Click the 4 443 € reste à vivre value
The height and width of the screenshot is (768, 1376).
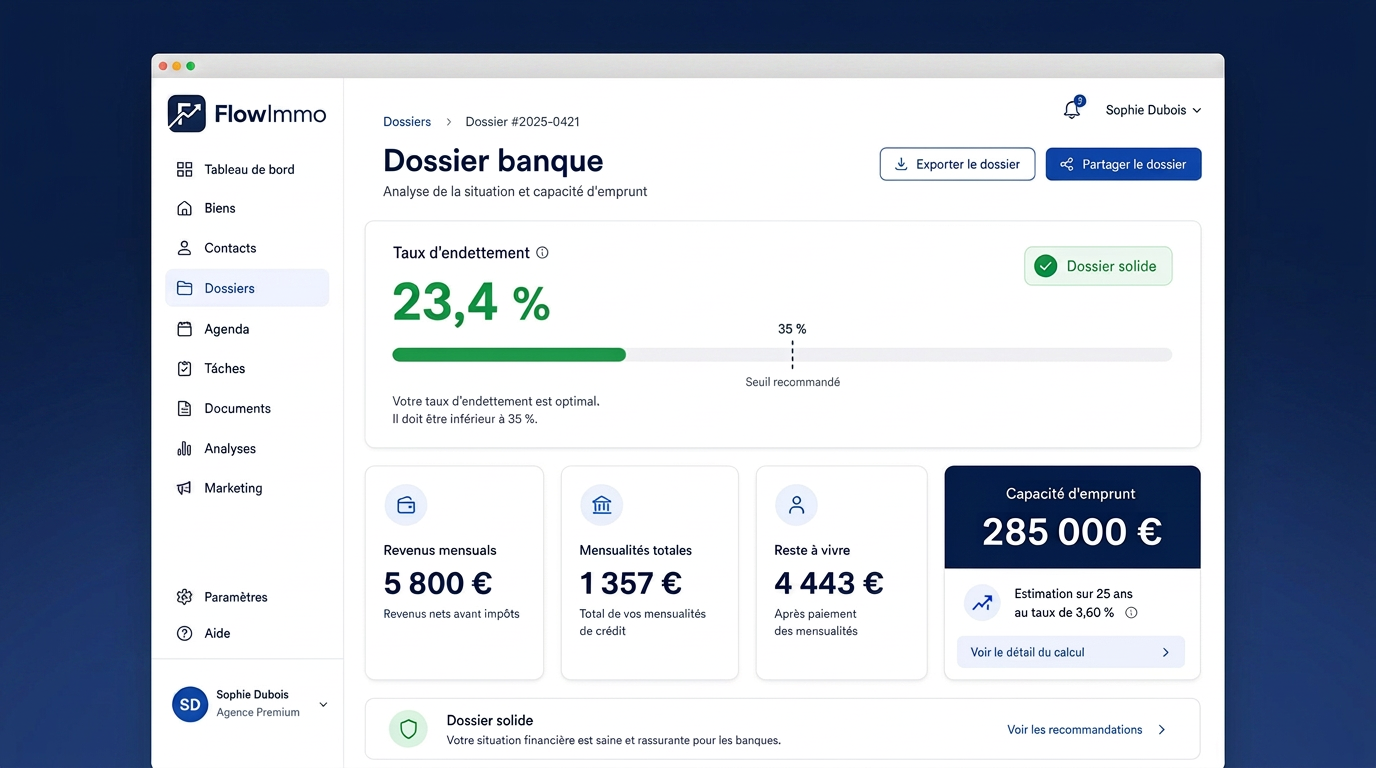click(829, 583)
